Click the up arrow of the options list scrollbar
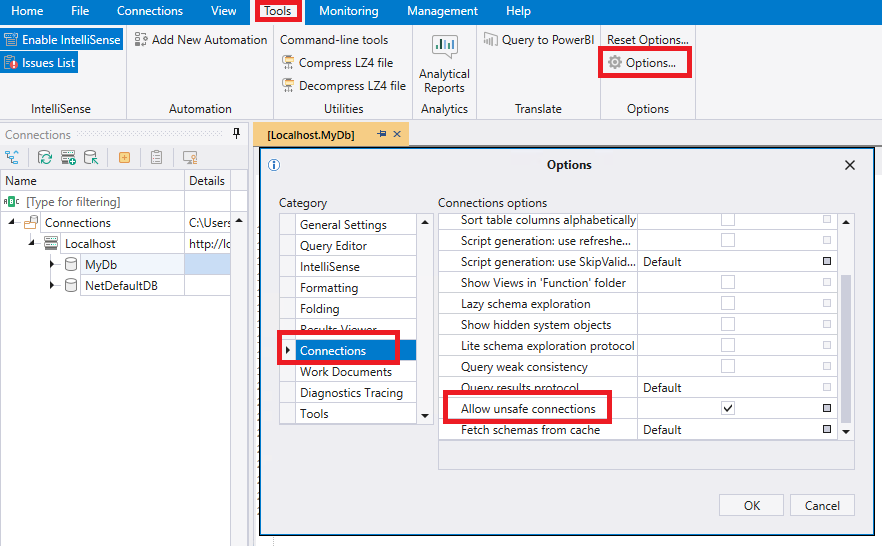882x546 pixels. click(846, 222)
